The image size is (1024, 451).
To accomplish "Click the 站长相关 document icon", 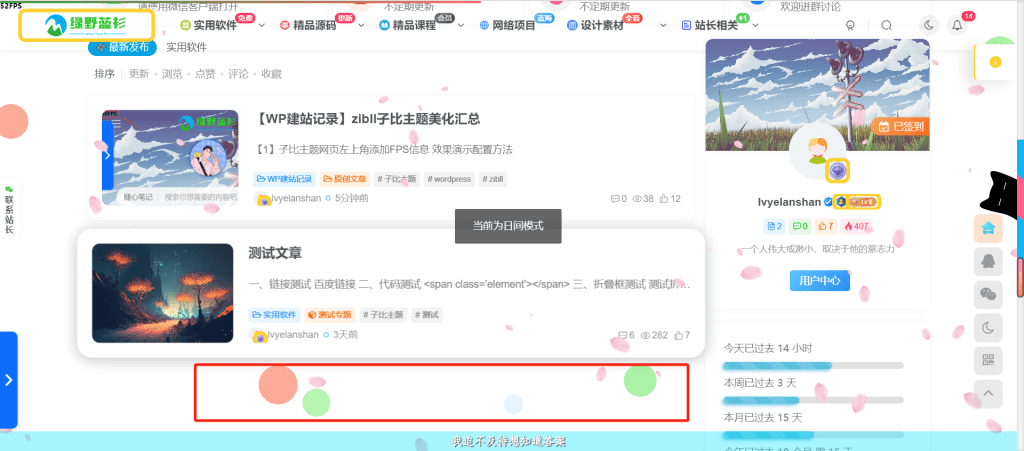I will 686,25.
